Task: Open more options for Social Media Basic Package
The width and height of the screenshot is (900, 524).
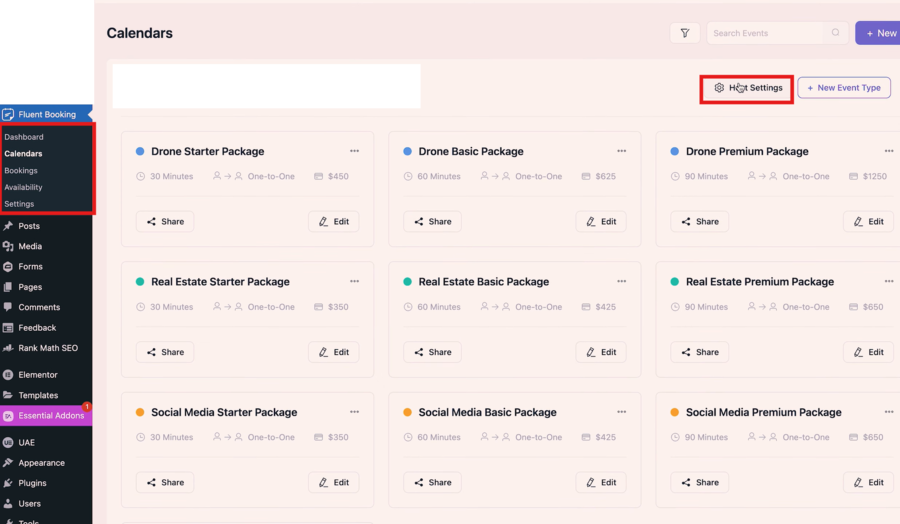Action: tap(622, 412)
